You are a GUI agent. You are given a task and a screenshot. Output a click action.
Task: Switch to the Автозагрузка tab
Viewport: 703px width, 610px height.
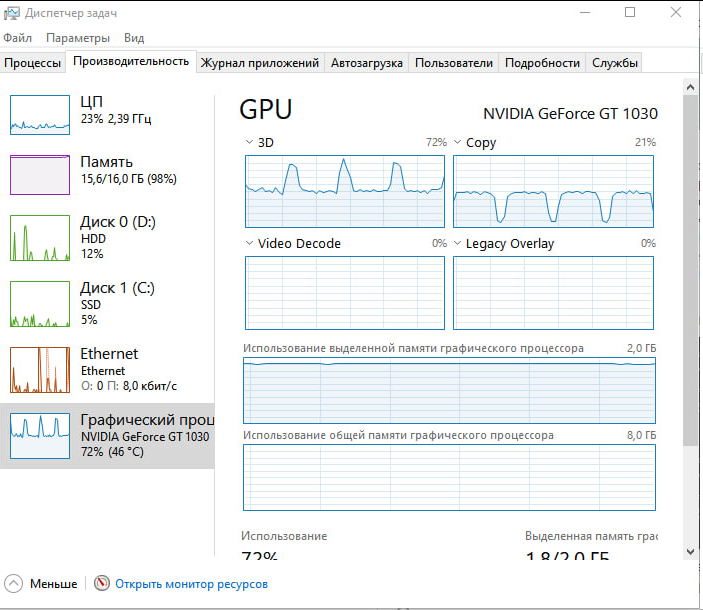[367, 62]
